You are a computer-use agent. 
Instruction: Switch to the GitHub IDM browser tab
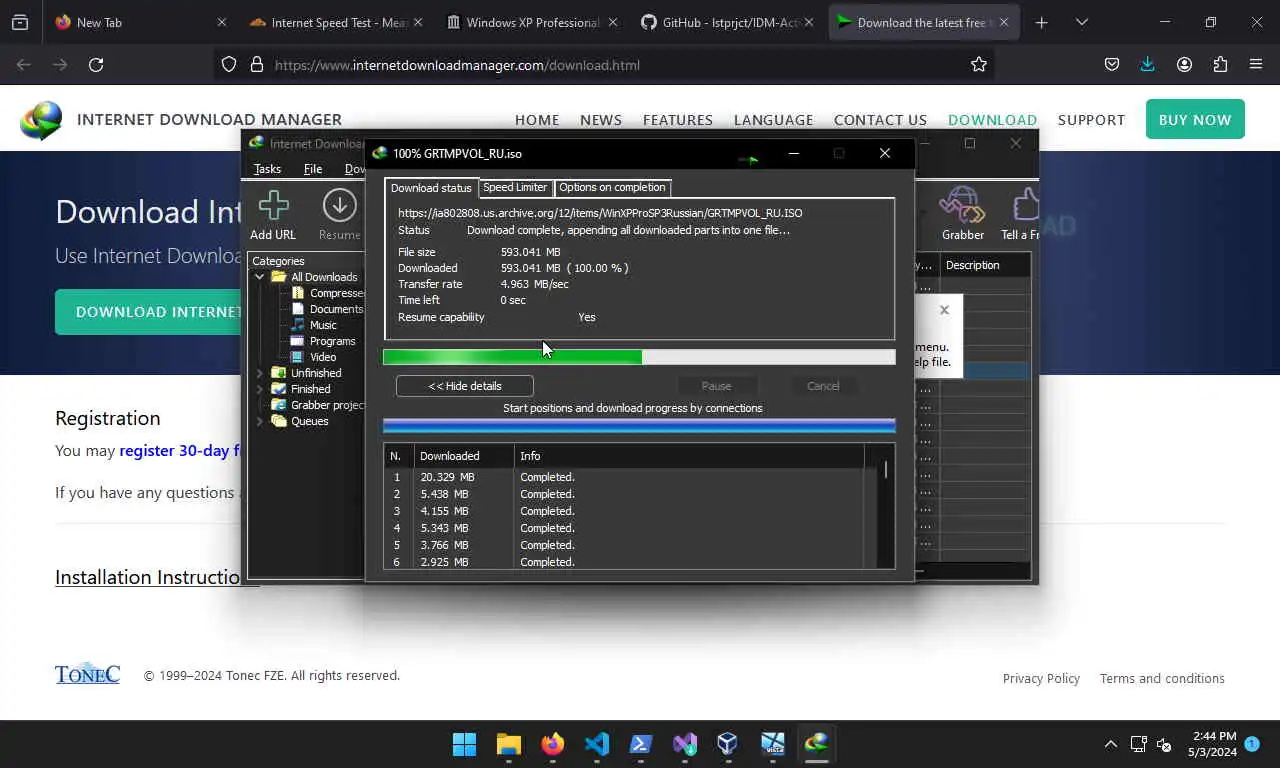click(x=729, y=22)
